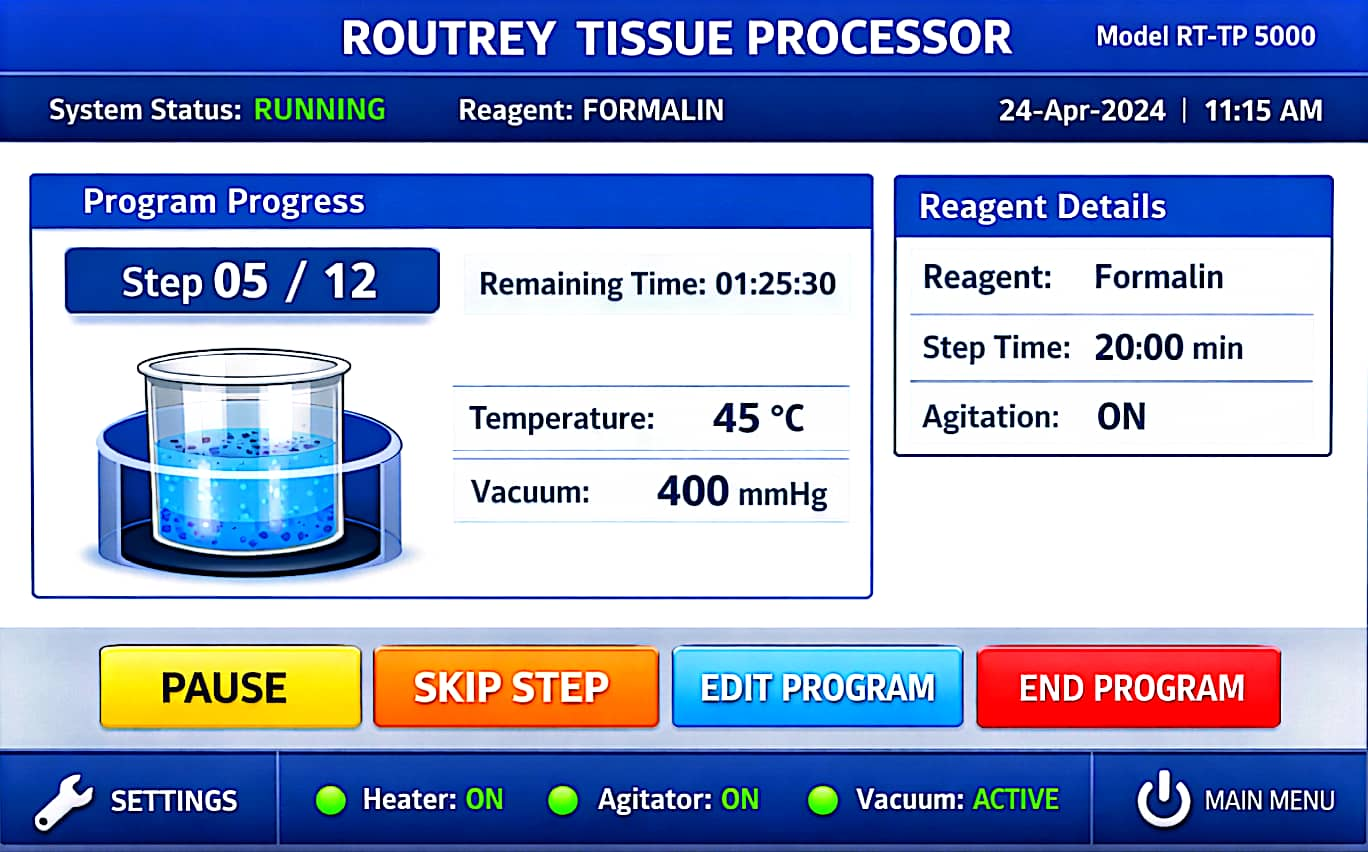Click the green Vacuum status indicator light
Viewport: 1368px width, 852px height.
click(823, 800)
